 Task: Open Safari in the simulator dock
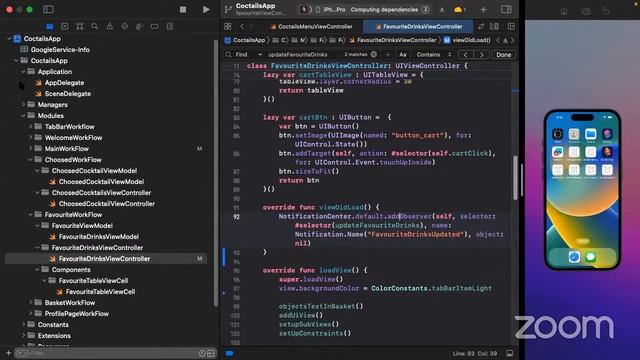click(x=574, y=257)
